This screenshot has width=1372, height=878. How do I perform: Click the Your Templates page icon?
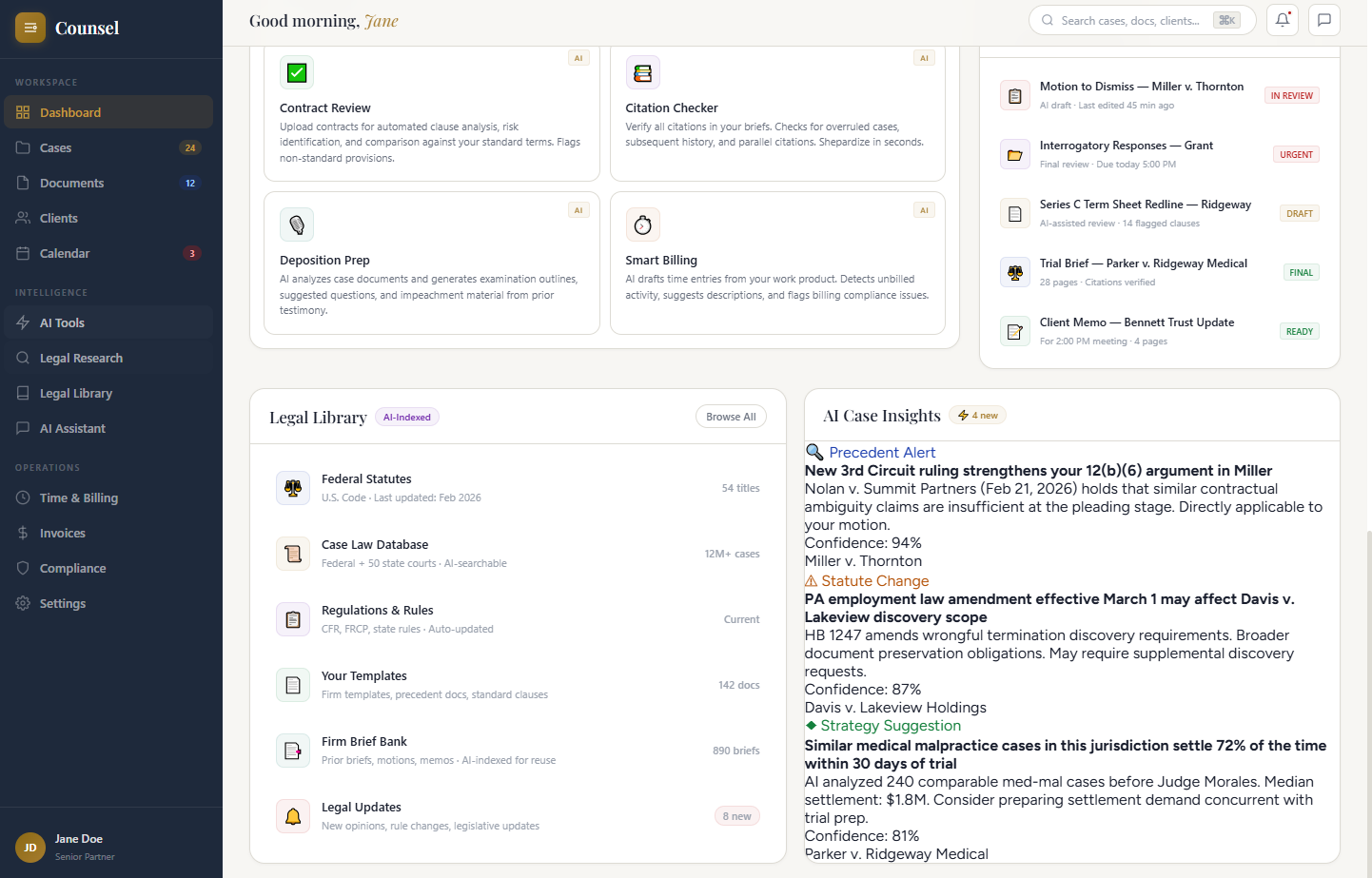(x=293, y=685)
